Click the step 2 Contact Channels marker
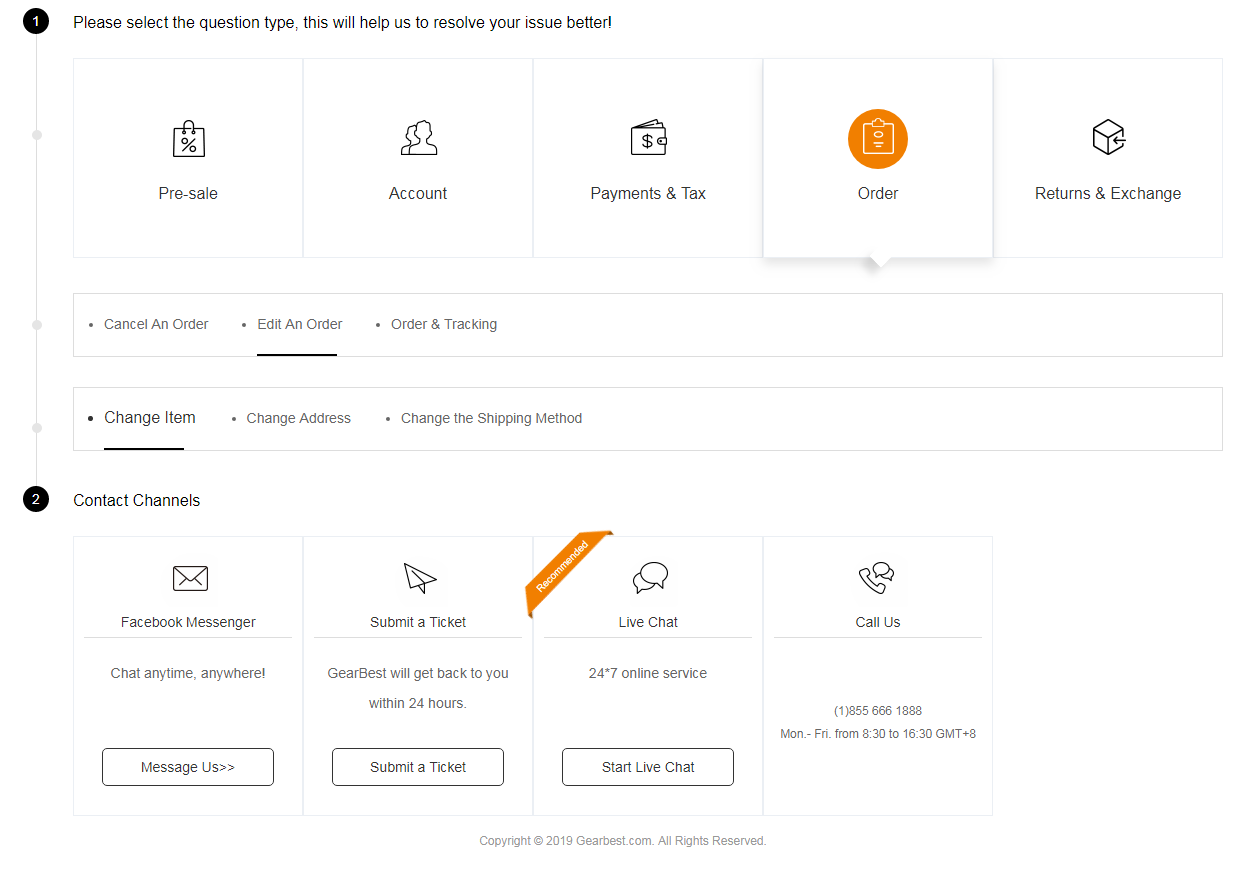Viewport: 1256px width, 891px height. click(x=36, y=499)
